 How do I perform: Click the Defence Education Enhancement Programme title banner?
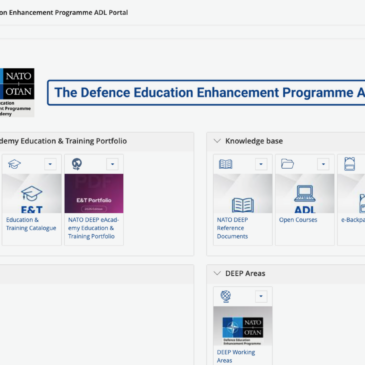tap(206, 93)
